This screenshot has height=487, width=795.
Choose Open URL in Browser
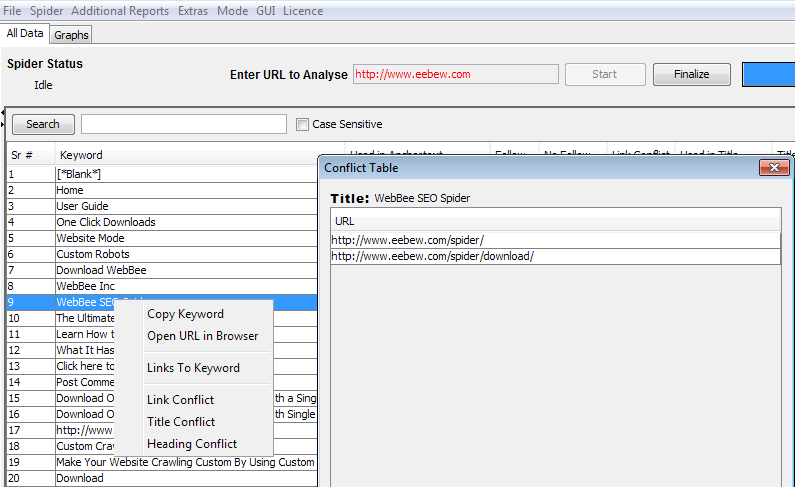coord(202,336)
